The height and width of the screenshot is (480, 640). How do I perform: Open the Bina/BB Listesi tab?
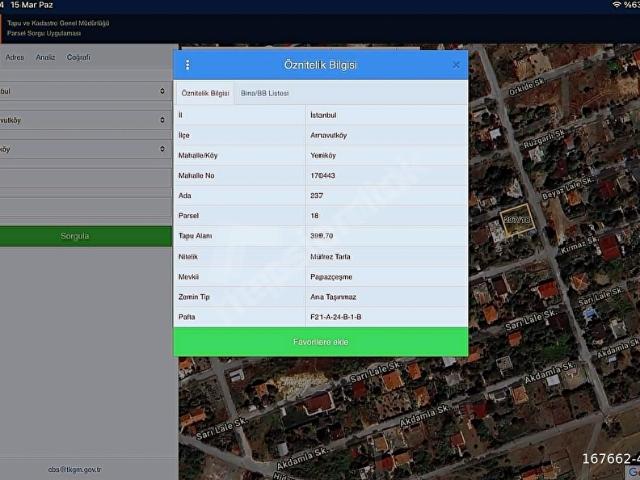265,93
